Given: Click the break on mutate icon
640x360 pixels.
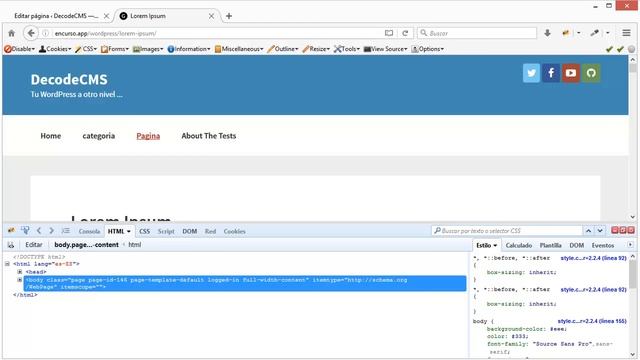Looking at the screenshot, I should click(11, 245).
